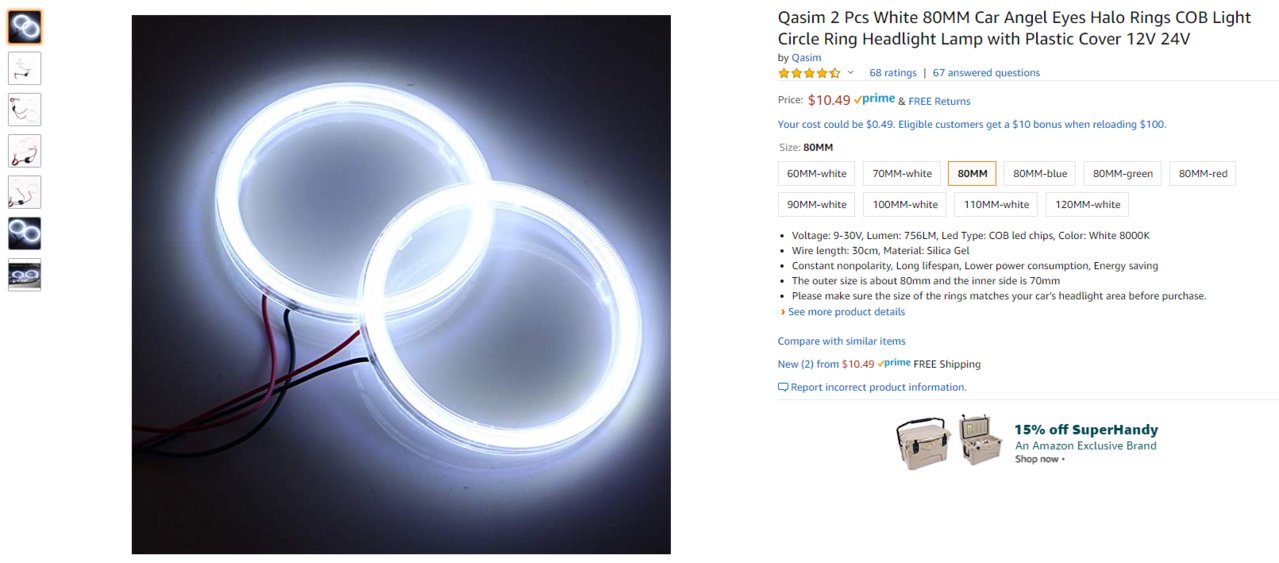The width and height of the screenshot is (1279, 563).
Task: Click the Qasim brand link
Action: point(806,58)
